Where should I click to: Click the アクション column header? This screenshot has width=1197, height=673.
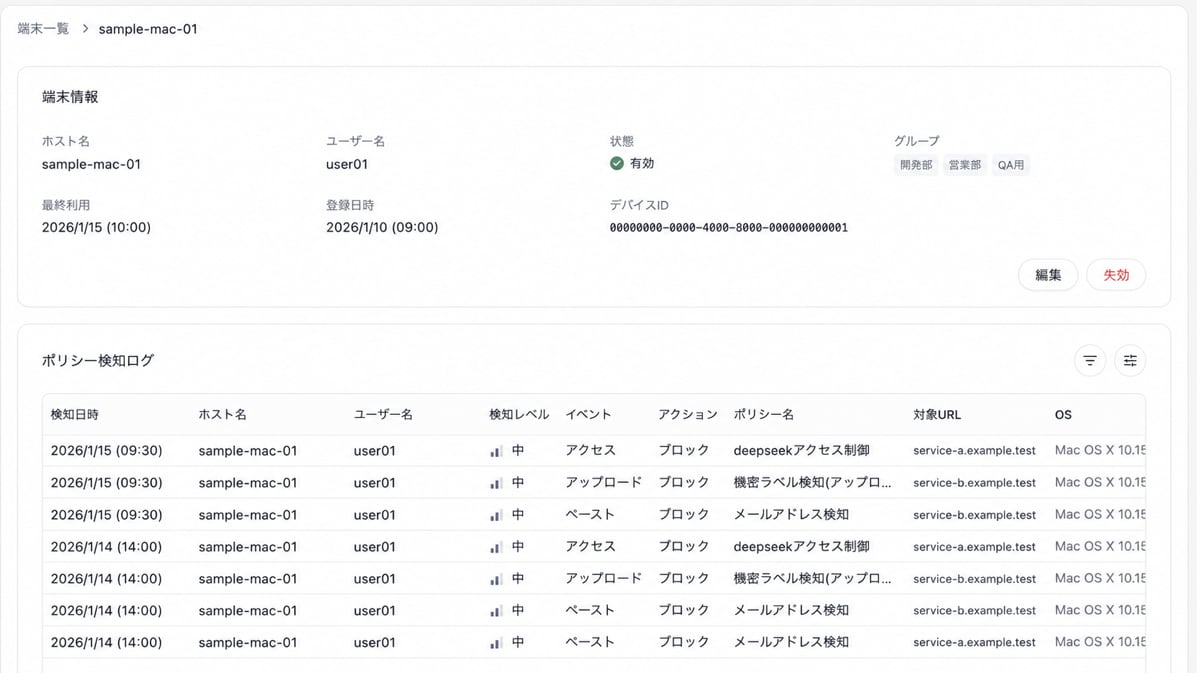coord(688,414)
